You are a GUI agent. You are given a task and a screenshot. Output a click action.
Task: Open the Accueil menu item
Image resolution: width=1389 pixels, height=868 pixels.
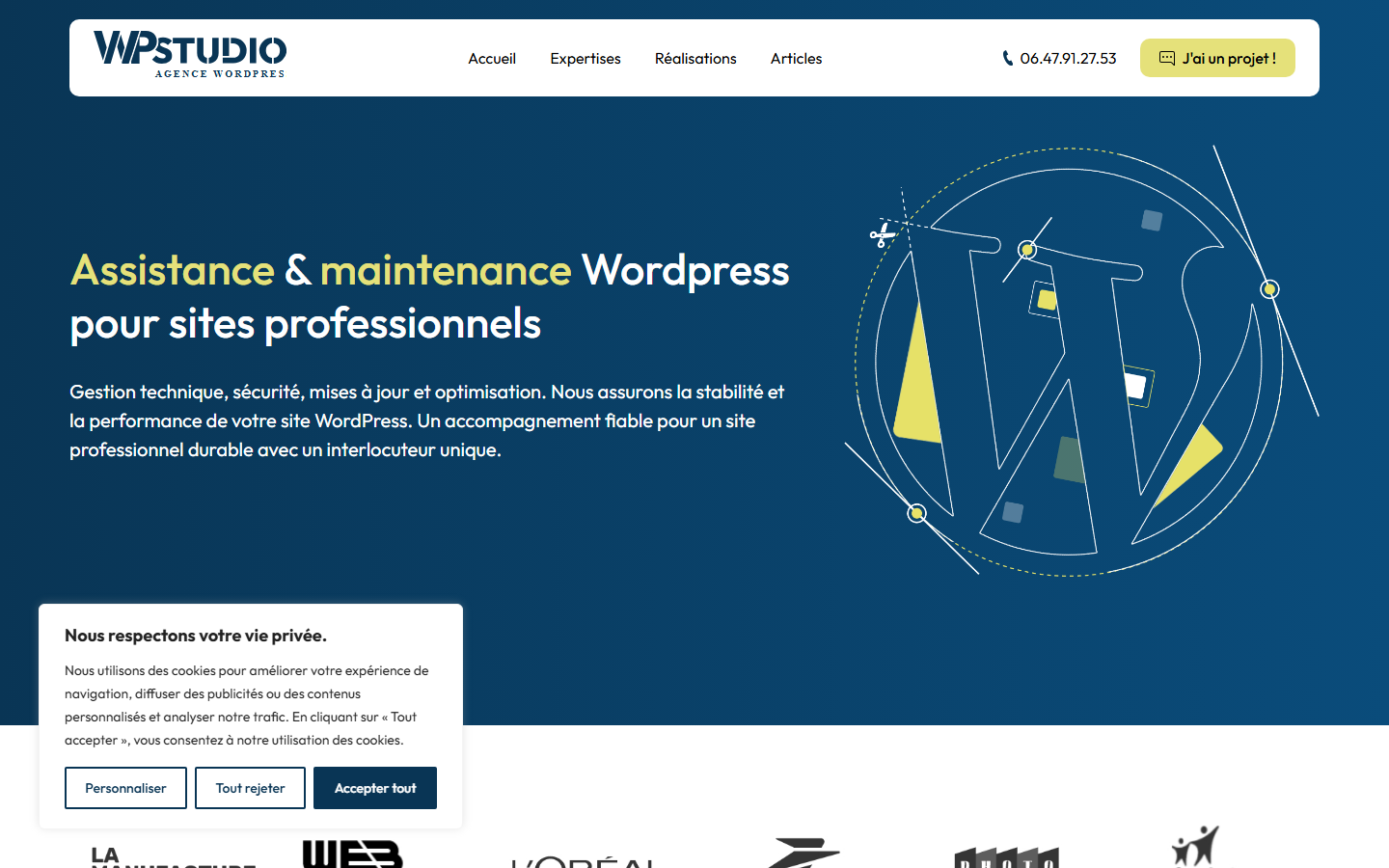coord(492,59)
